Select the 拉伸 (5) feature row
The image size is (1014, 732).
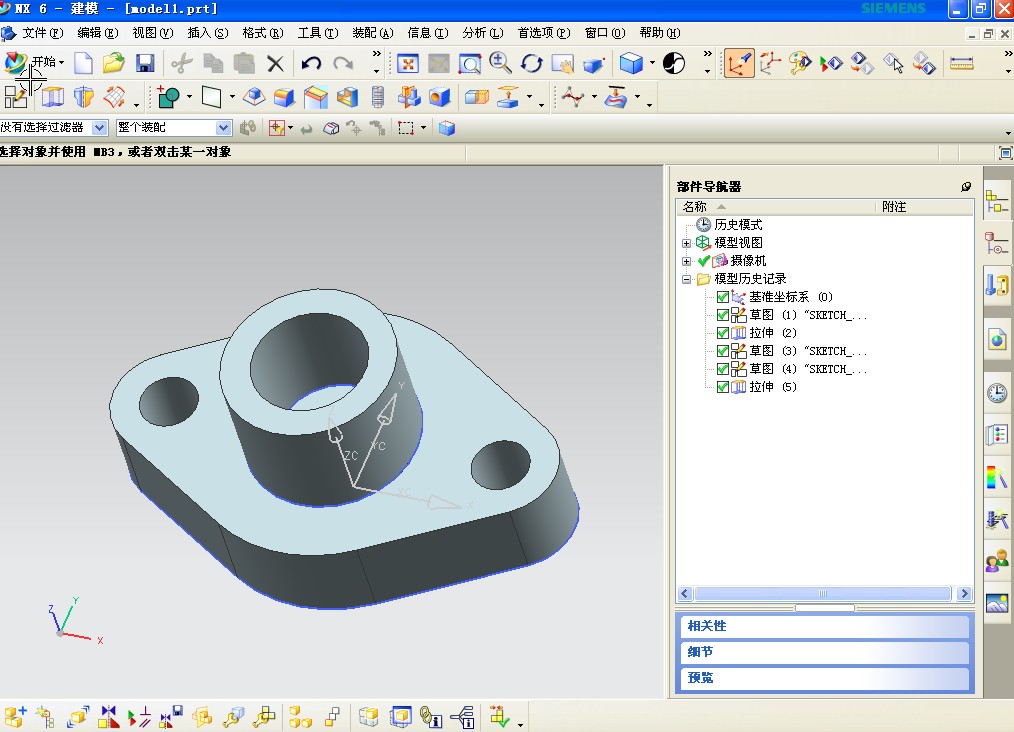point(772,387)
